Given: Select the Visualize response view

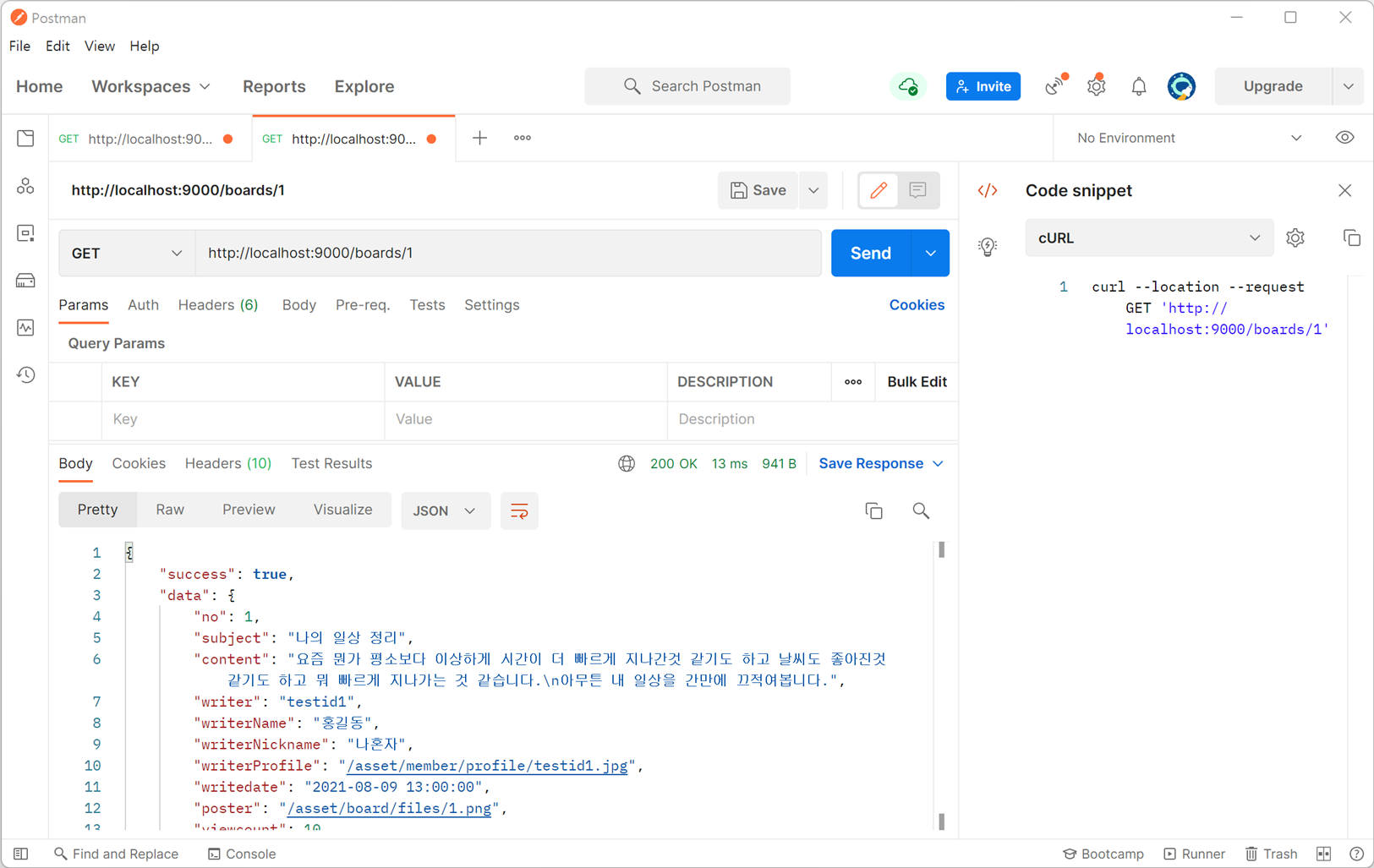Looking at the screenshot, I should click(x=343, y=510).
